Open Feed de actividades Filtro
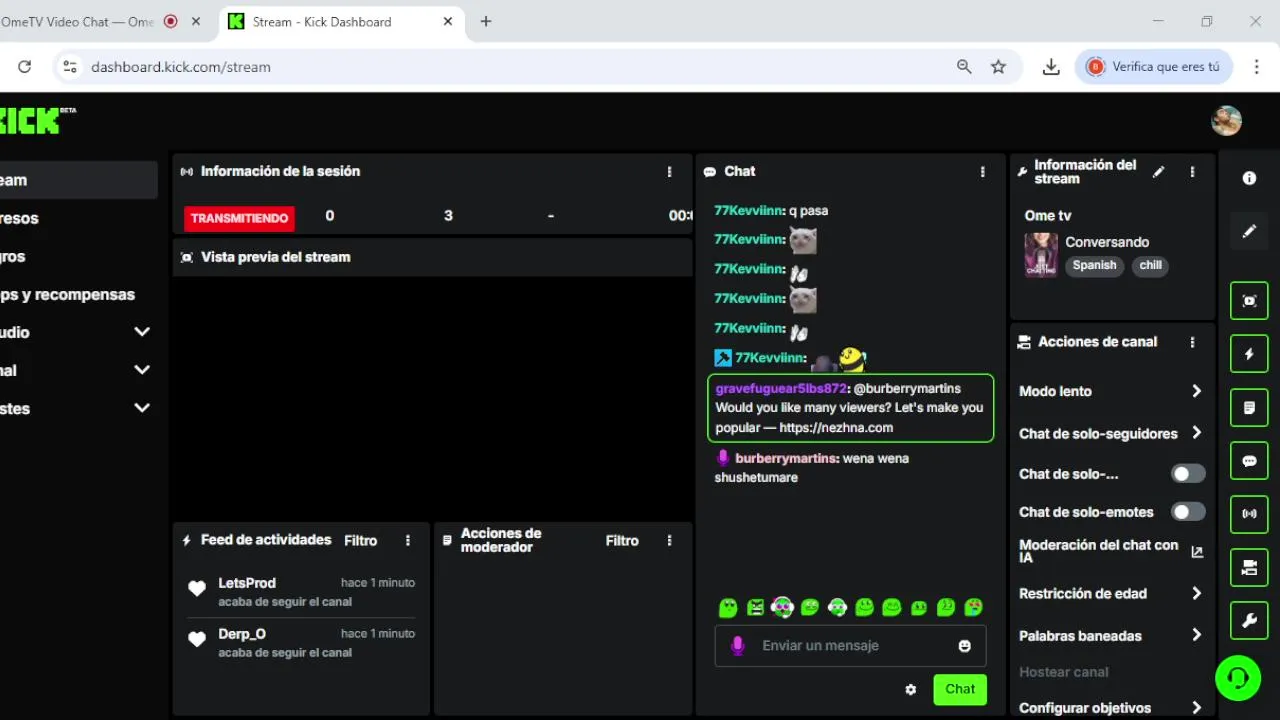The width and height of the screenshot is (1280, 720). click(361, 540)
